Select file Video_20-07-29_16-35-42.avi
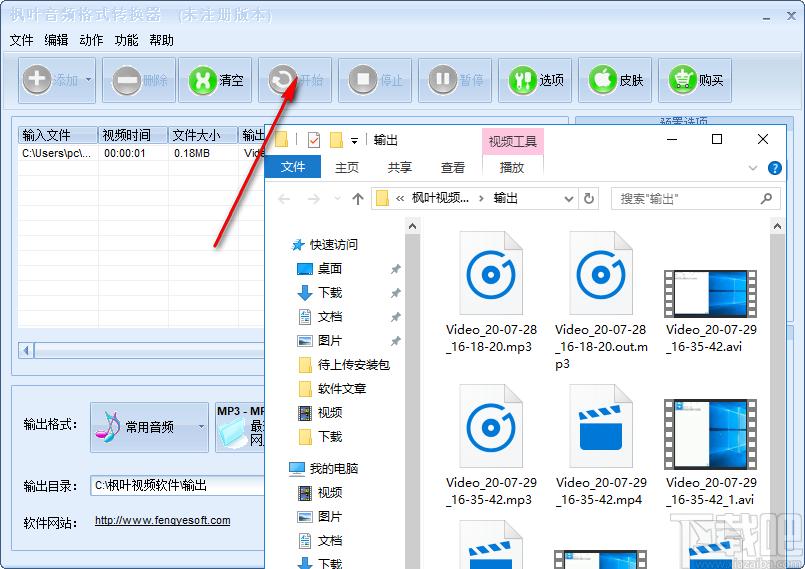 pos(711,311)
